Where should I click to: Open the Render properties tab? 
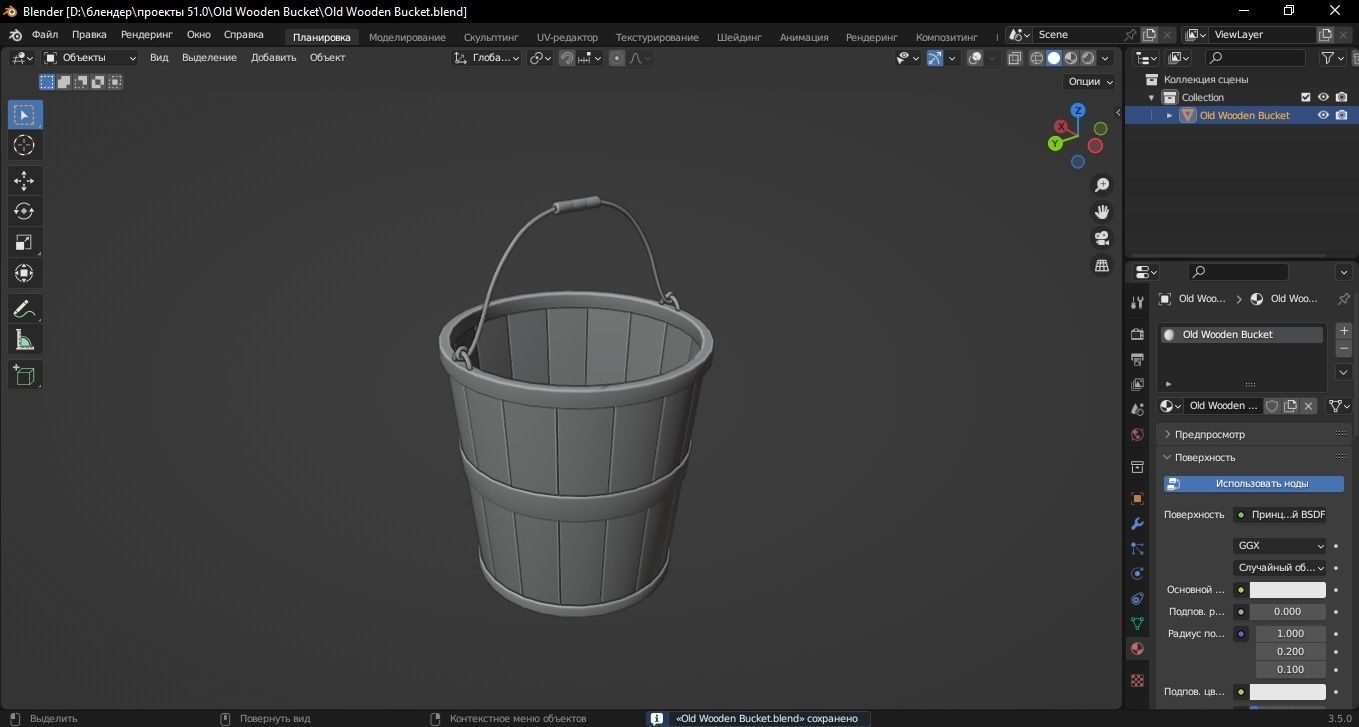click(1137, 333)
